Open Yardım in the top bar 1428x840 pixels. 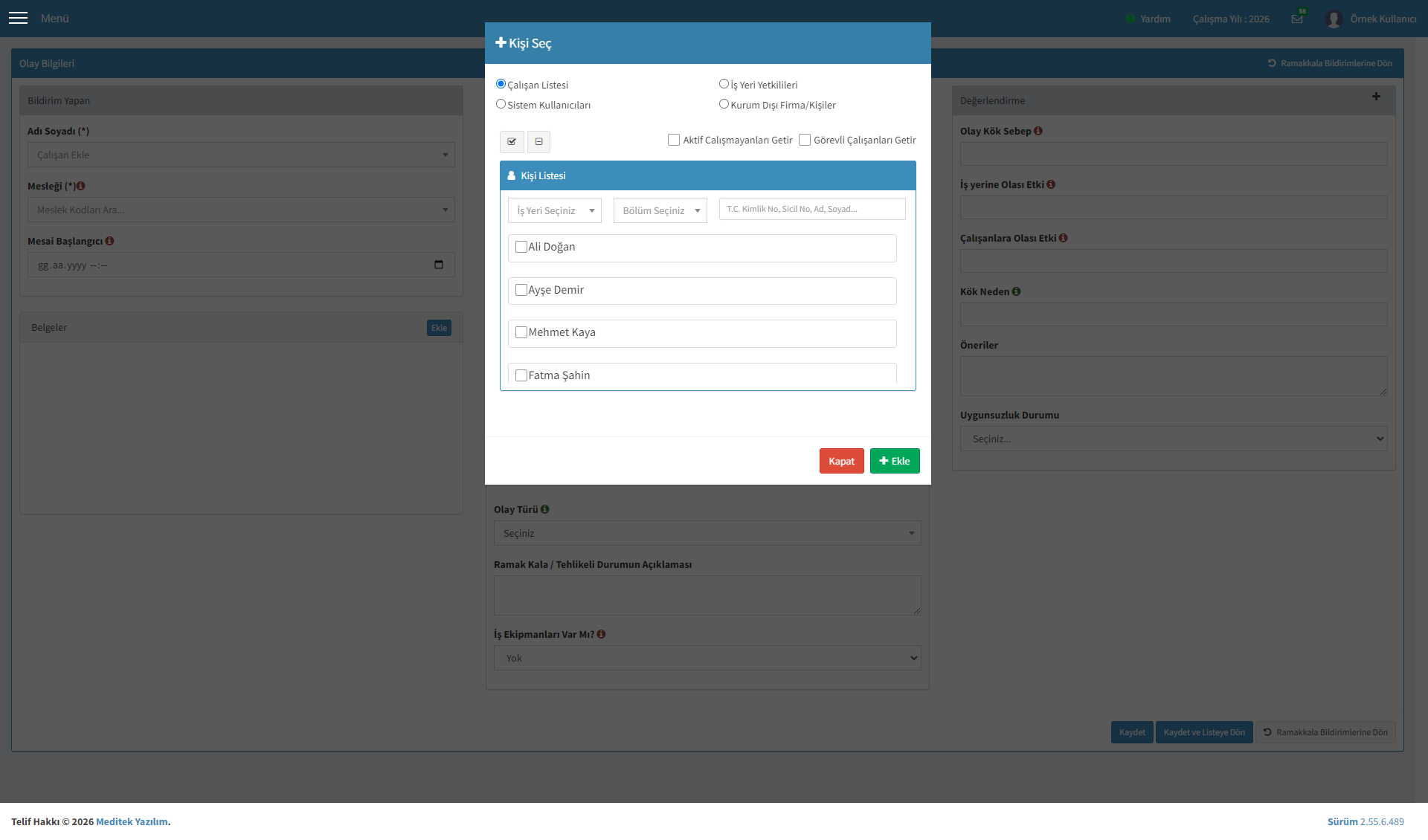(1155, 19)
